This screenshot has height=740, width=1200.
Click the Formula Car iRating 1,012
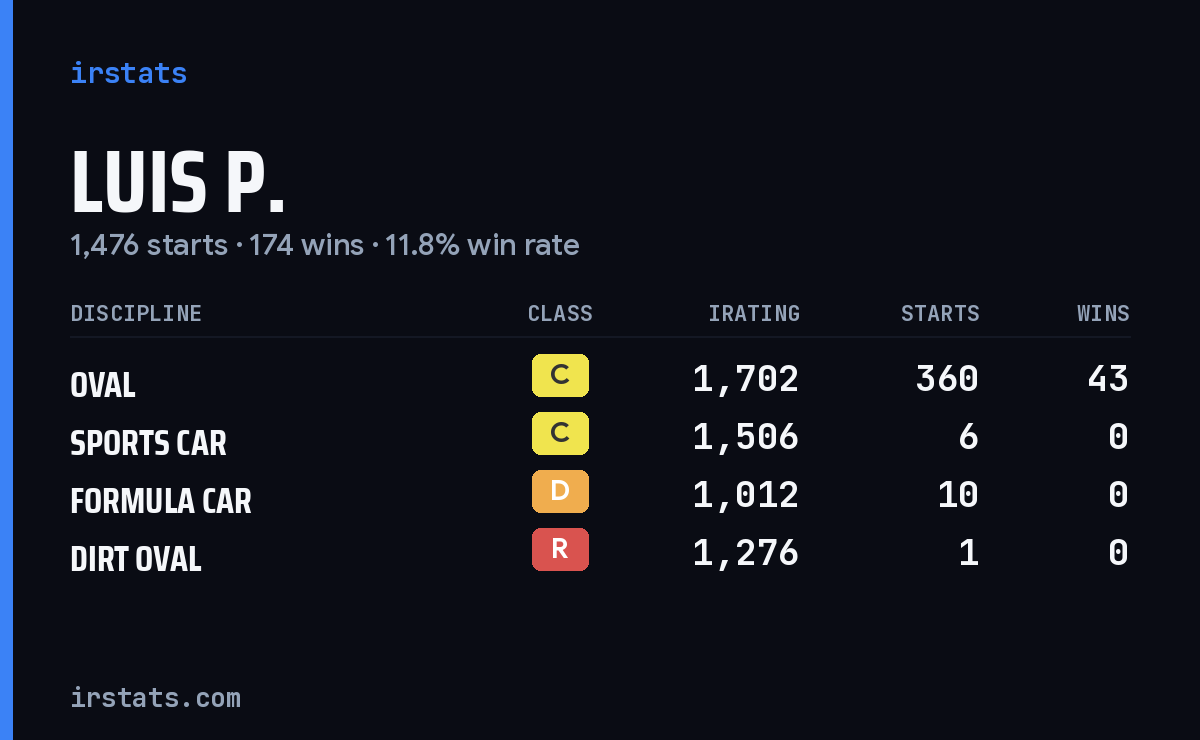point(746,495)
